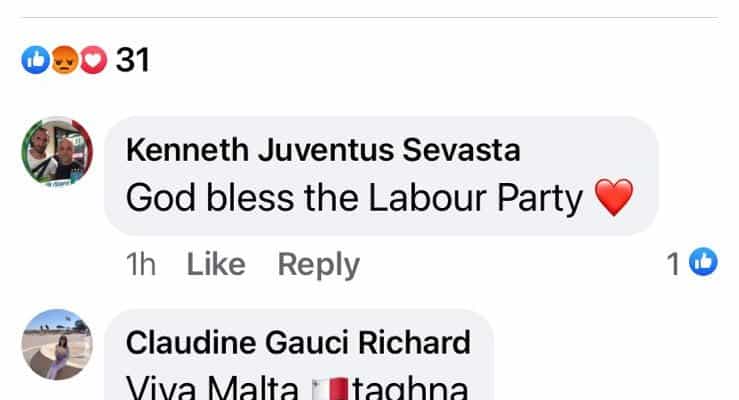Click the word 'taghna' in Claudine's comment
Viewport: 739px width, 400px height.
[x=410, y=389]
